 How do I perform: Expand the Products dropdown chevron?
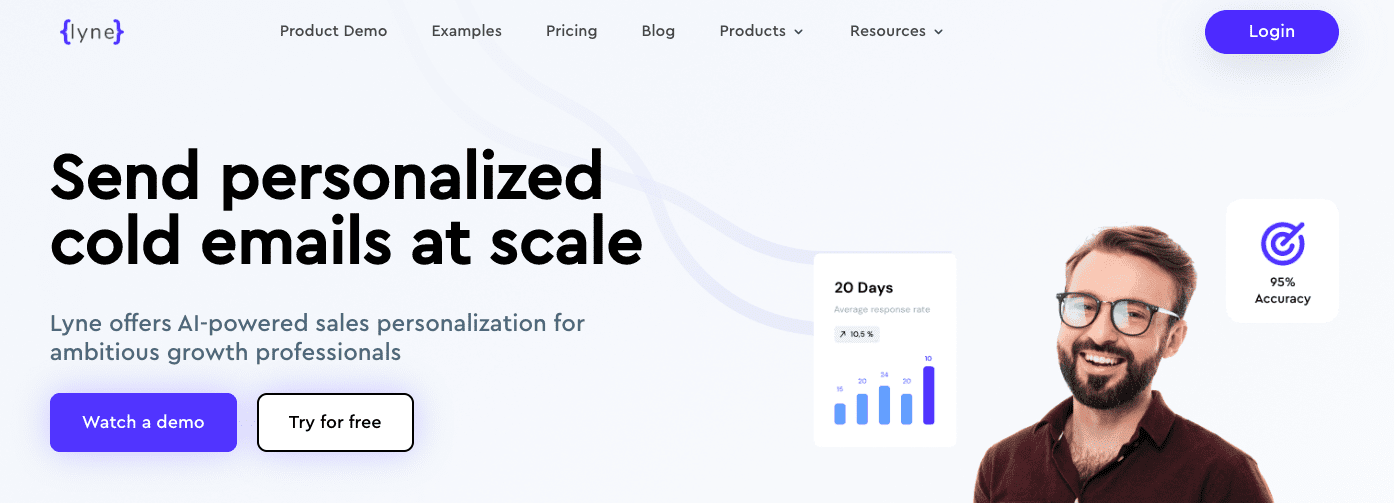click(799, 32)
